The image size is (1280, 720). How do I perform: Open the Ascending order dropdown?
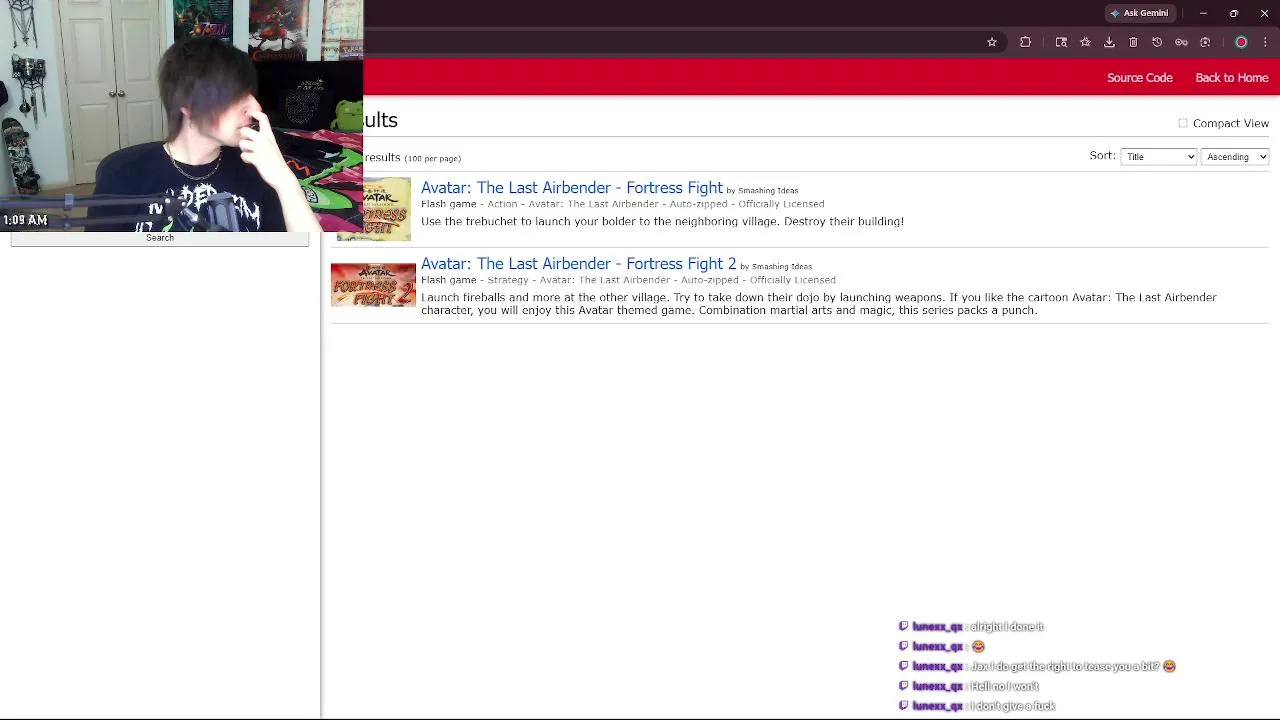(1235, 156)
